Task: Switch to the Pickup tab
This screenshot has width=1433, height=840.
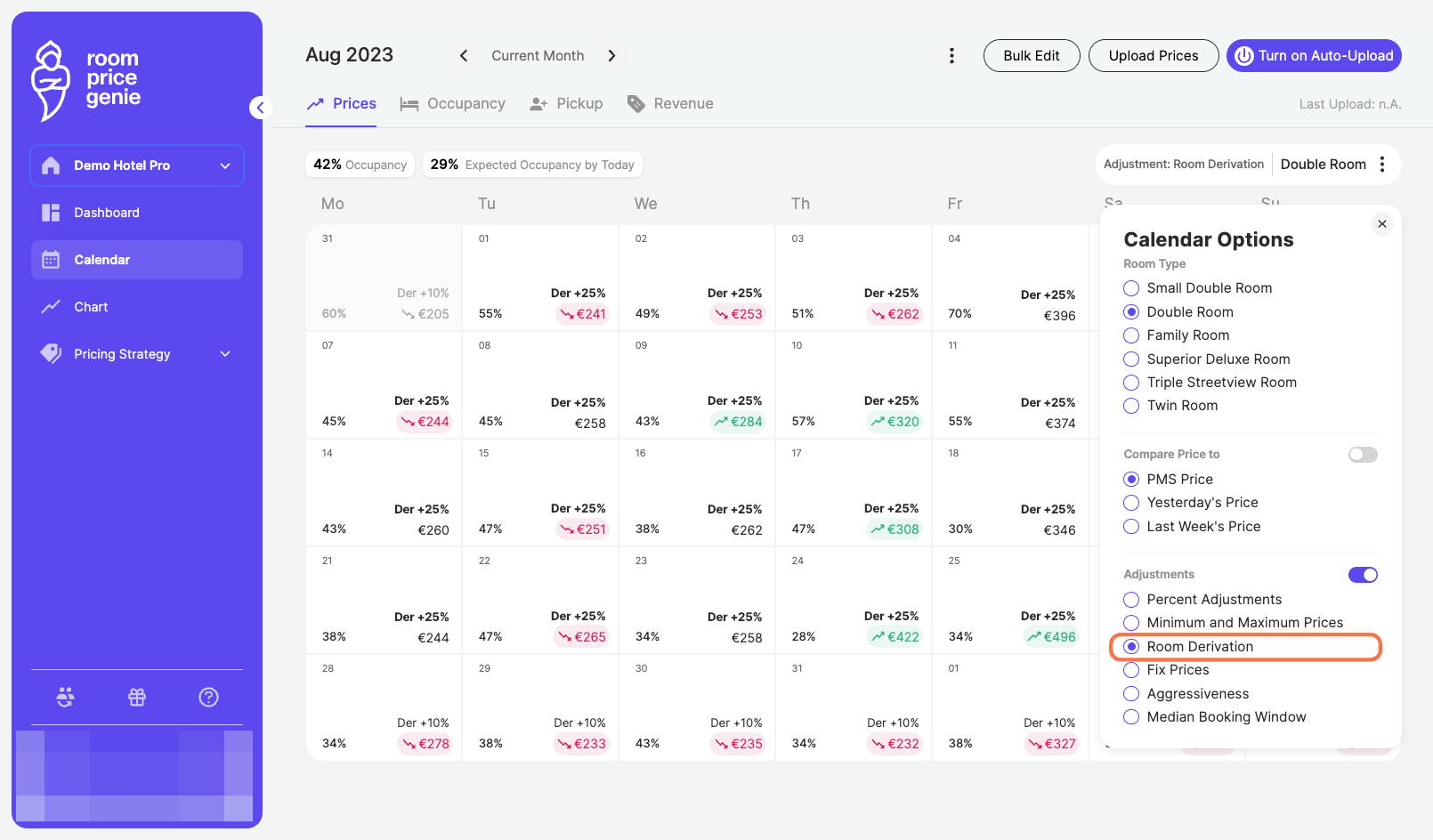Action: (566, 104)
